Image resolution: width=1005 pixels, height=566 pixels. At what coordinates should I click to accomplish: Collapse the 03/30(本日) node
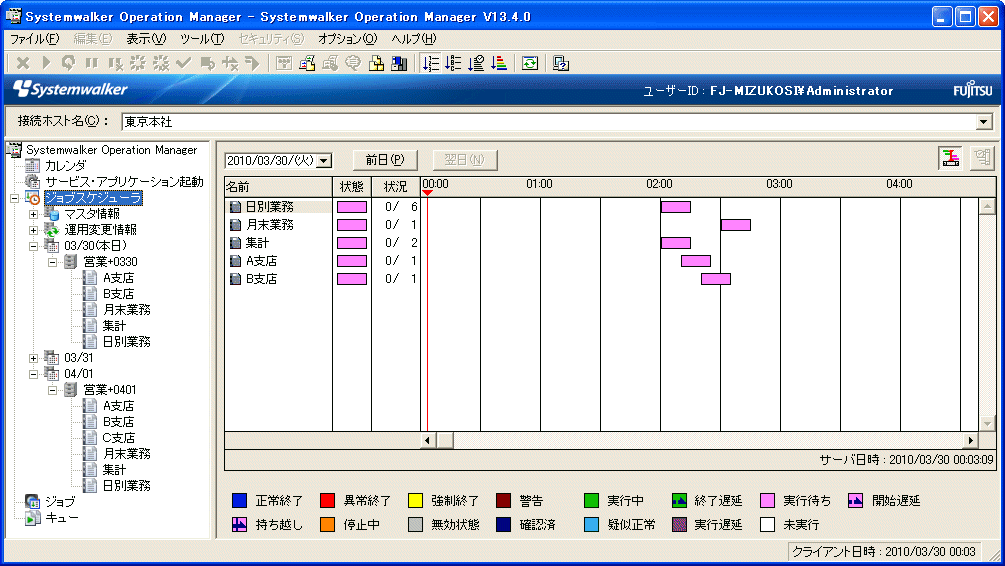33,246
